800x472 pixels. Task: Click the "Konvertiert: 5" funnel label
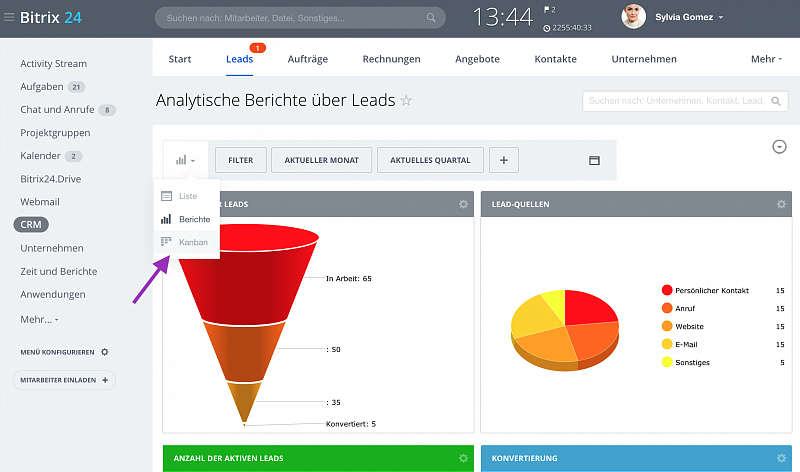tap(351, 424)
